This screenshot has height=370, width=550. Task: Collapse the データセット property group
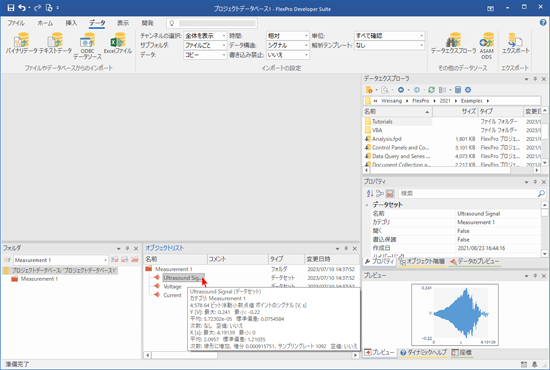pos(367,205)
